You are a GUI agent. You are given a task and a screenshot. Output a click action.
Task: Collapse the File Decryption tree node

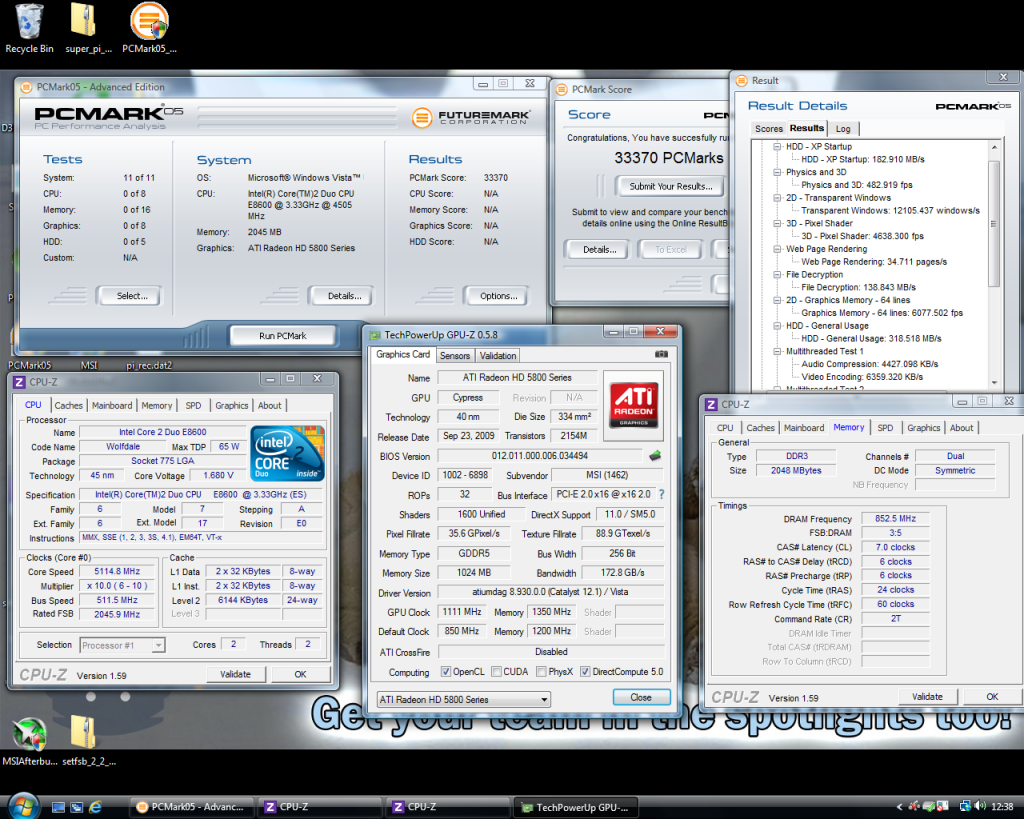tap(777, 274)
